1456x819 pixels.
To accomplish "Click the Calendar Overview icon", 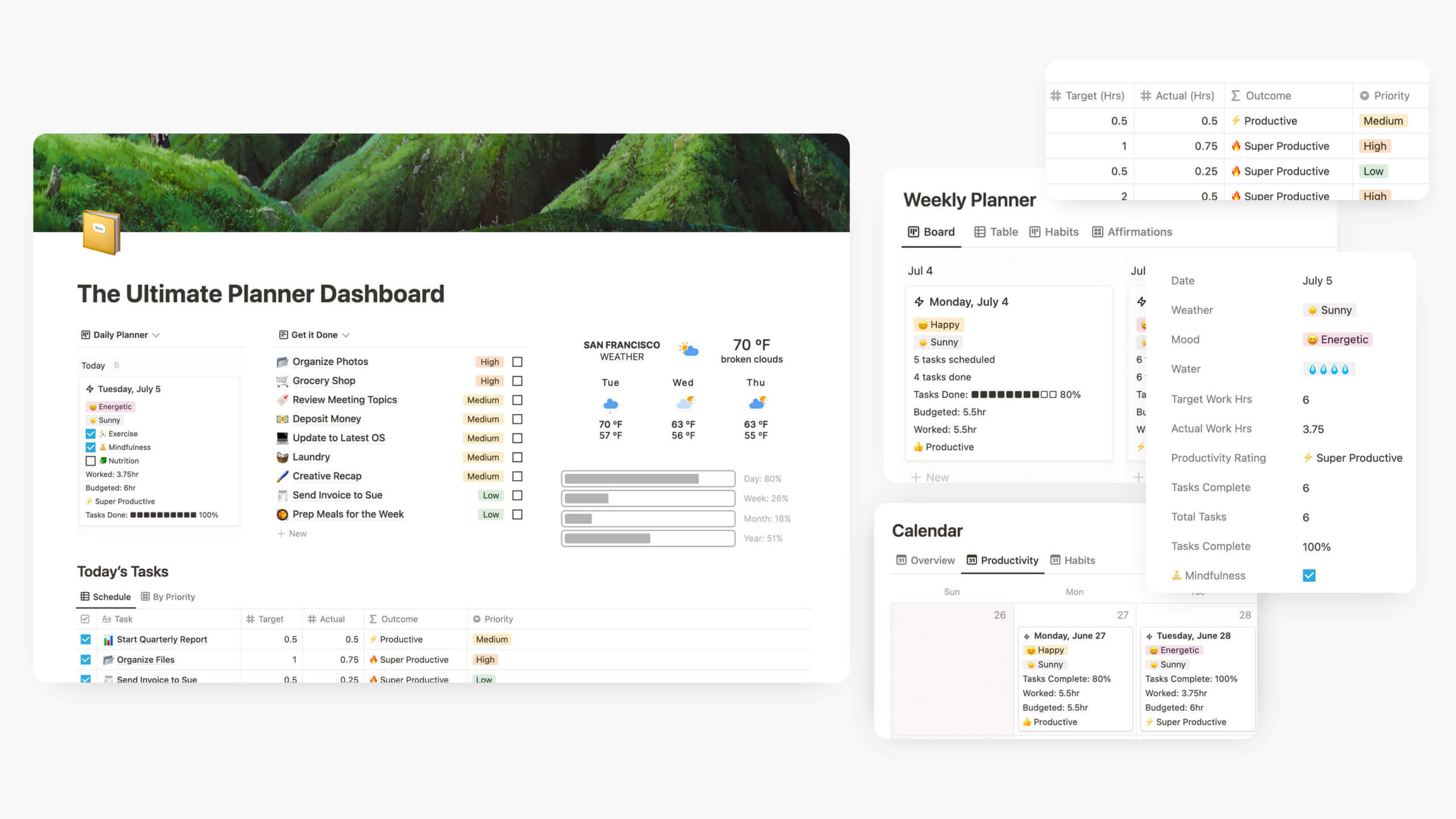I will click(900, 560).
